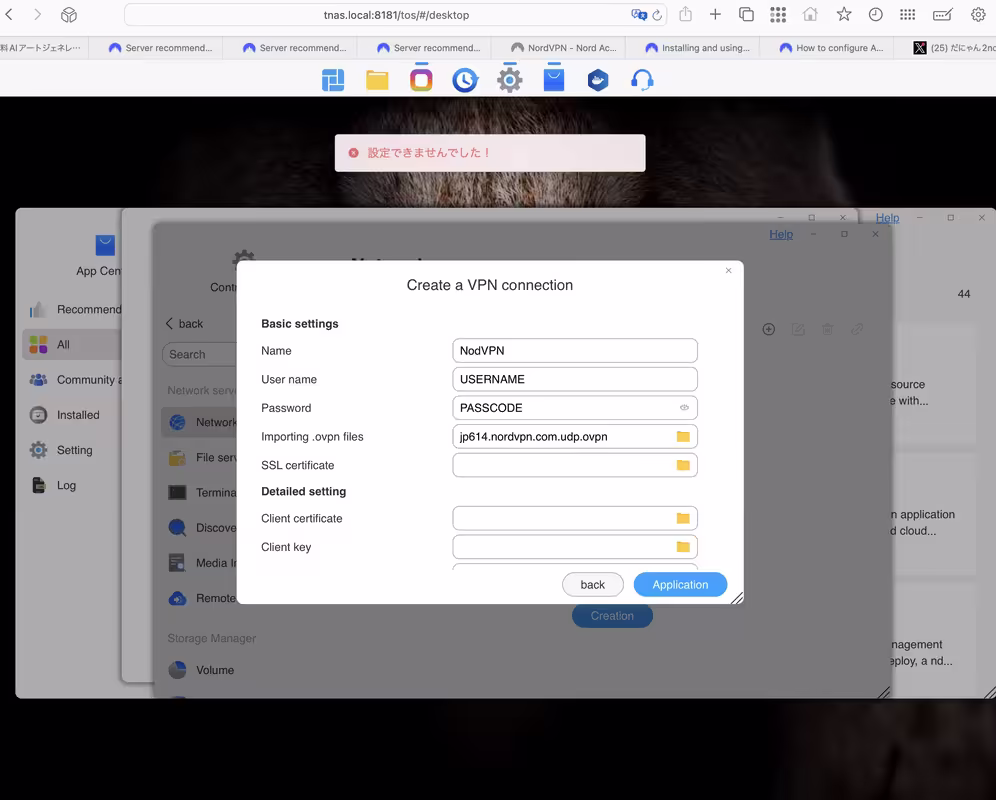Screen dimensions: 996x800
Task: Add VPN connection with plus icon
Action: tap(769, 329)
